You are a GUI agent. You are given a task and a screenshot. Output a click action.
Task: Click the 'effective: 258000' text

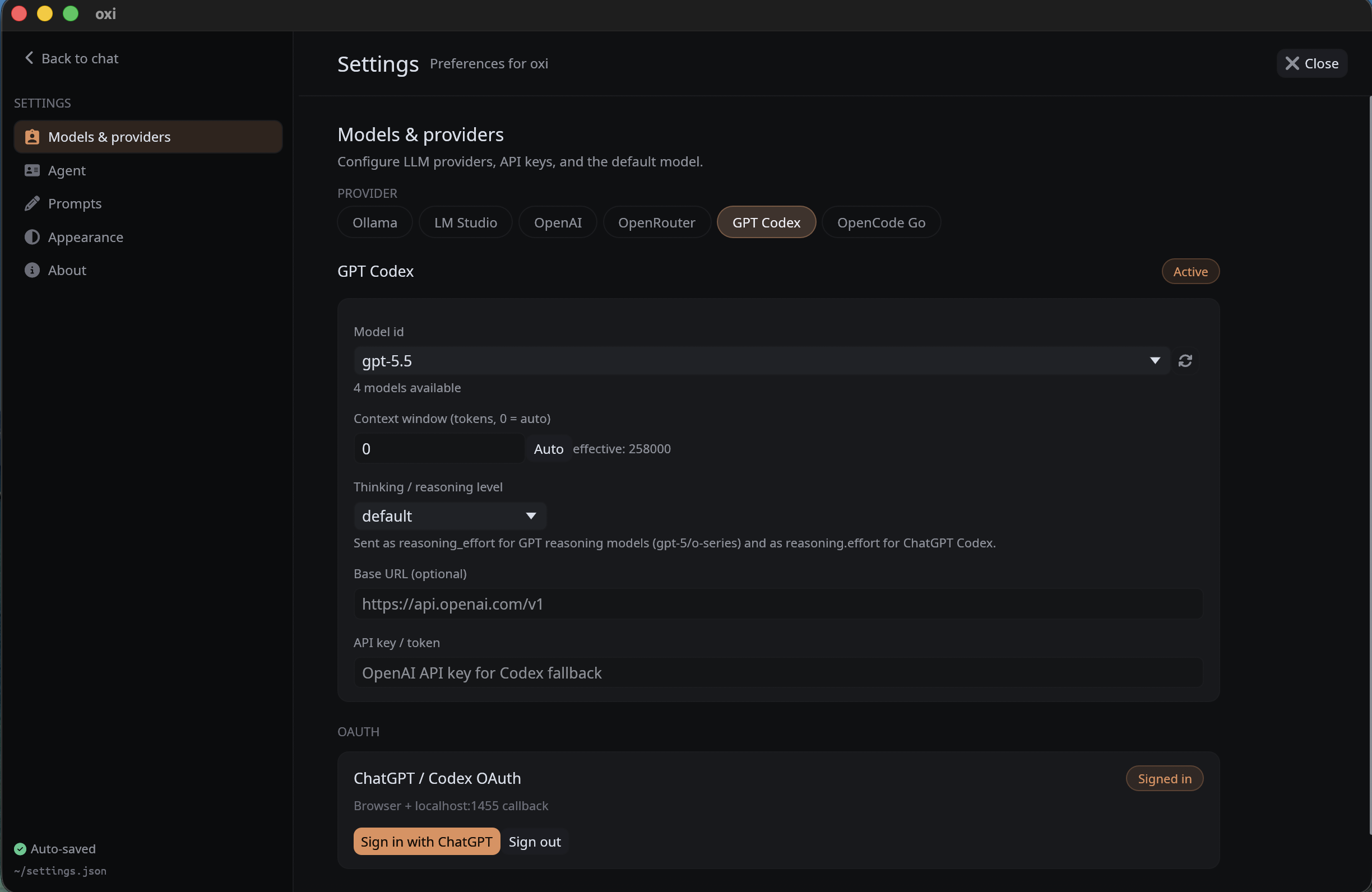tap(622, 449)
